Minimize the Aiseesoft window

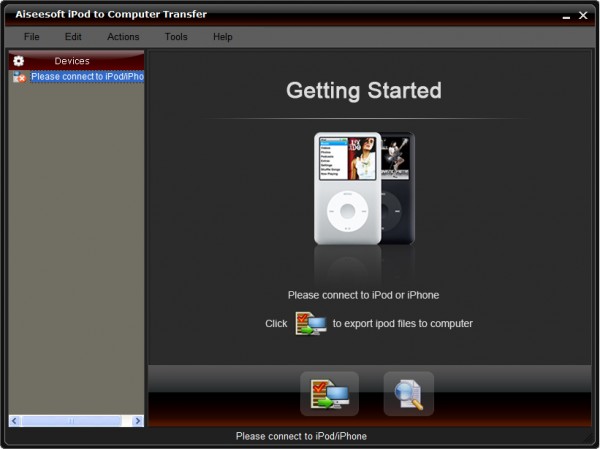566,16
